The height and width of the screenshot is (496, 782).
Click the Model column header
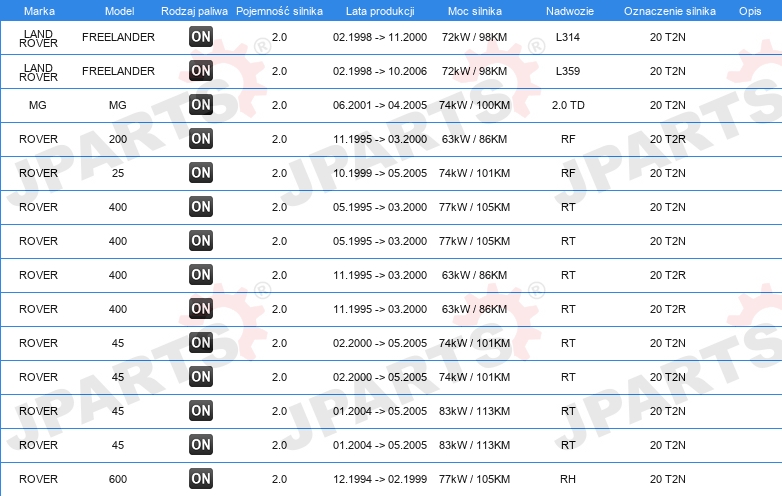[119, 11]
